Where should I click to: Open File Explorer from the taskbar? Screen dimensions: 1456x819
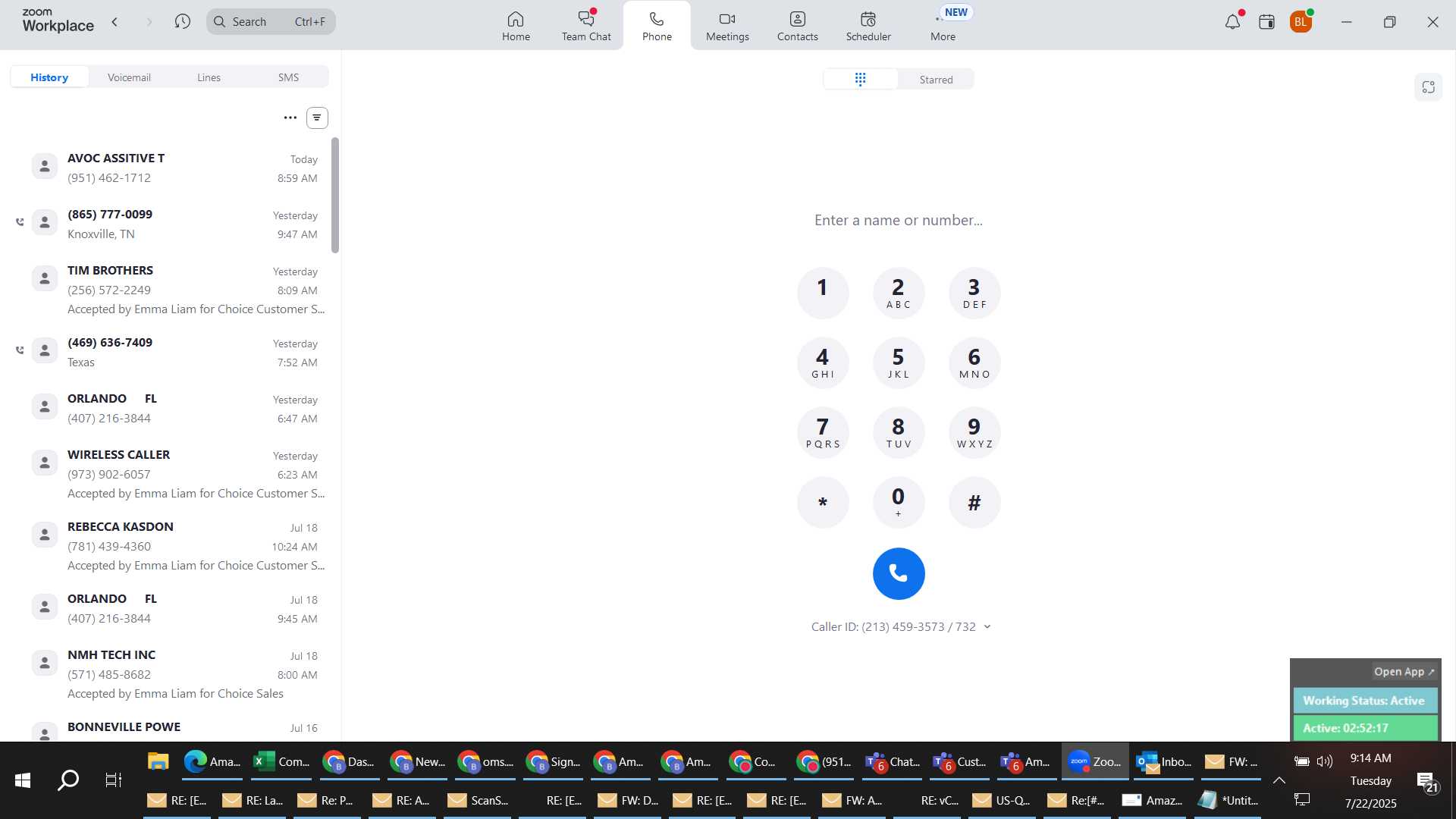coord(158,761)
